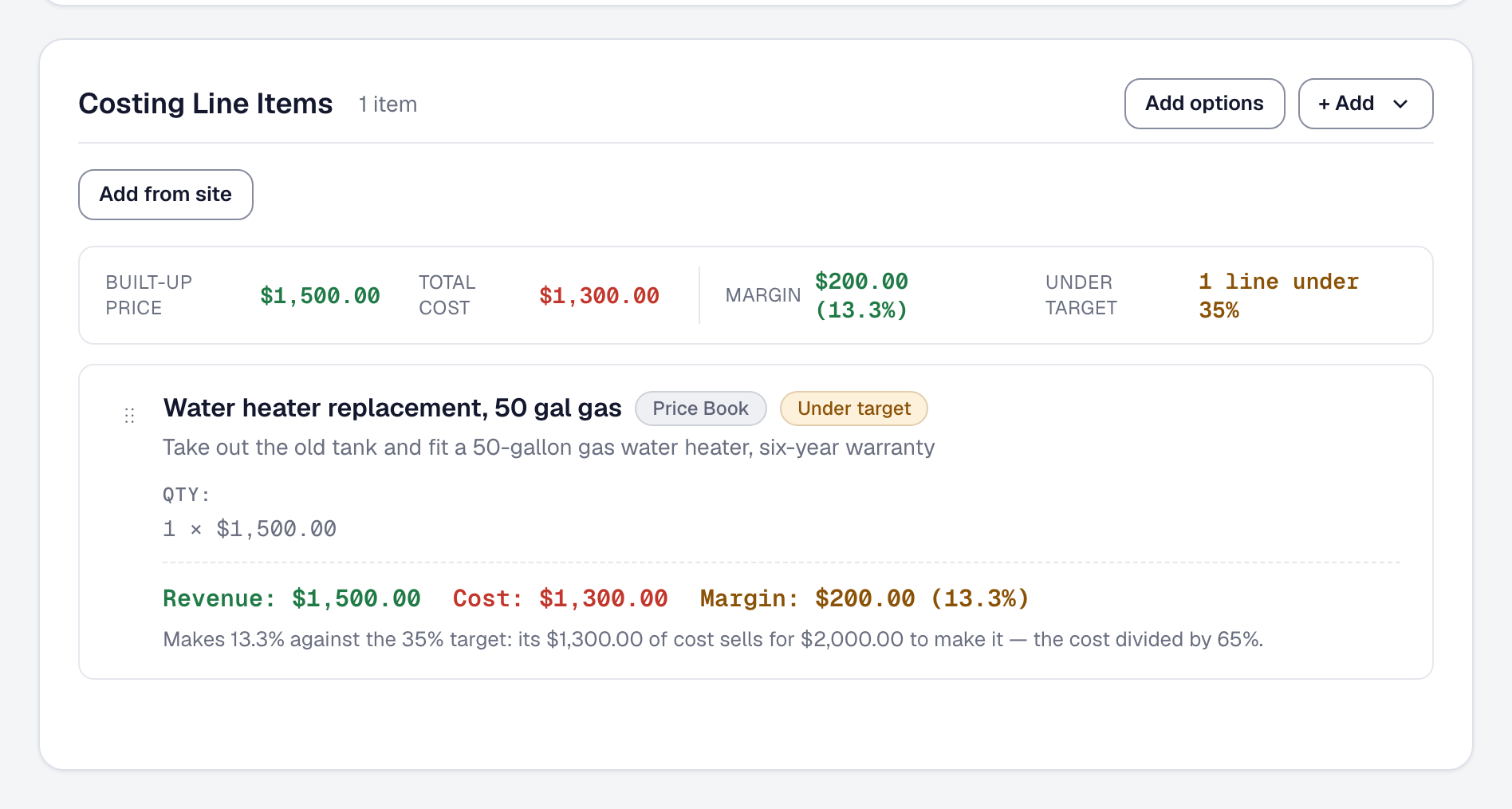Click the quantity line 1 × $1,500.00
The image size is (1512, 809).
pyautogui.click(x=250, y=529)
